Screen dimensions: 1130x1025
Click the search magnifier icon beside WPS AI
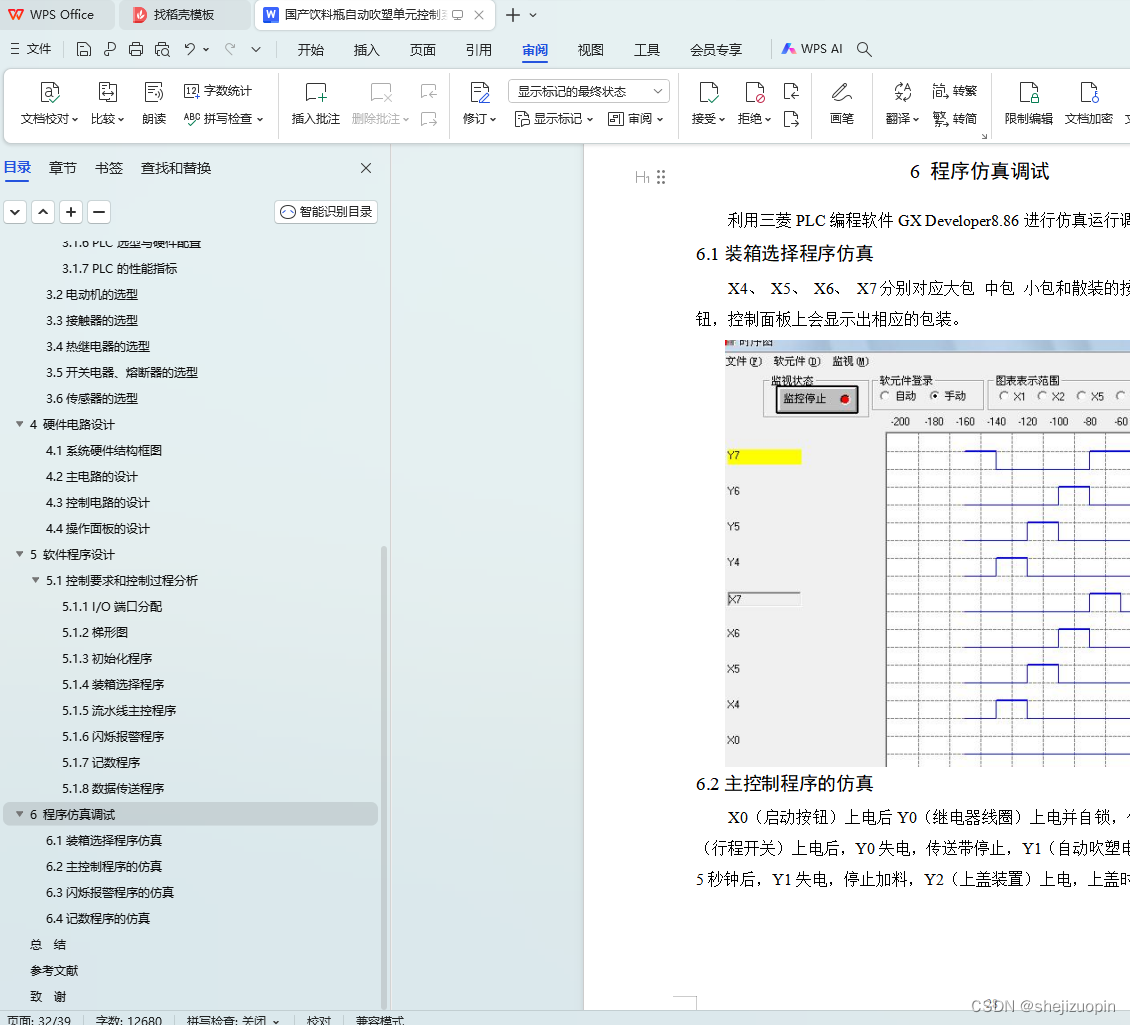[864, 49]
